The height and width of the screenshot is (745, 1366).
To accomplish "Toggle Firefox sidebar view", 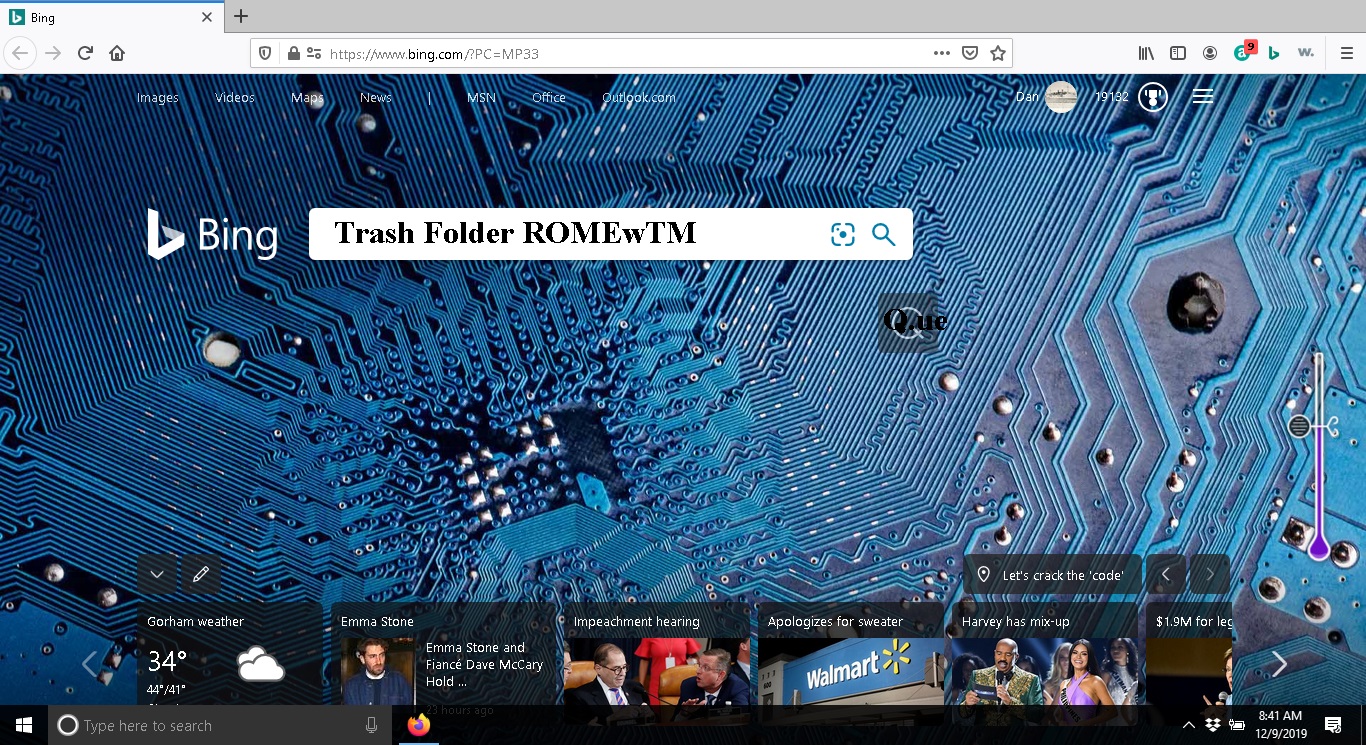I will (1178, 53).
